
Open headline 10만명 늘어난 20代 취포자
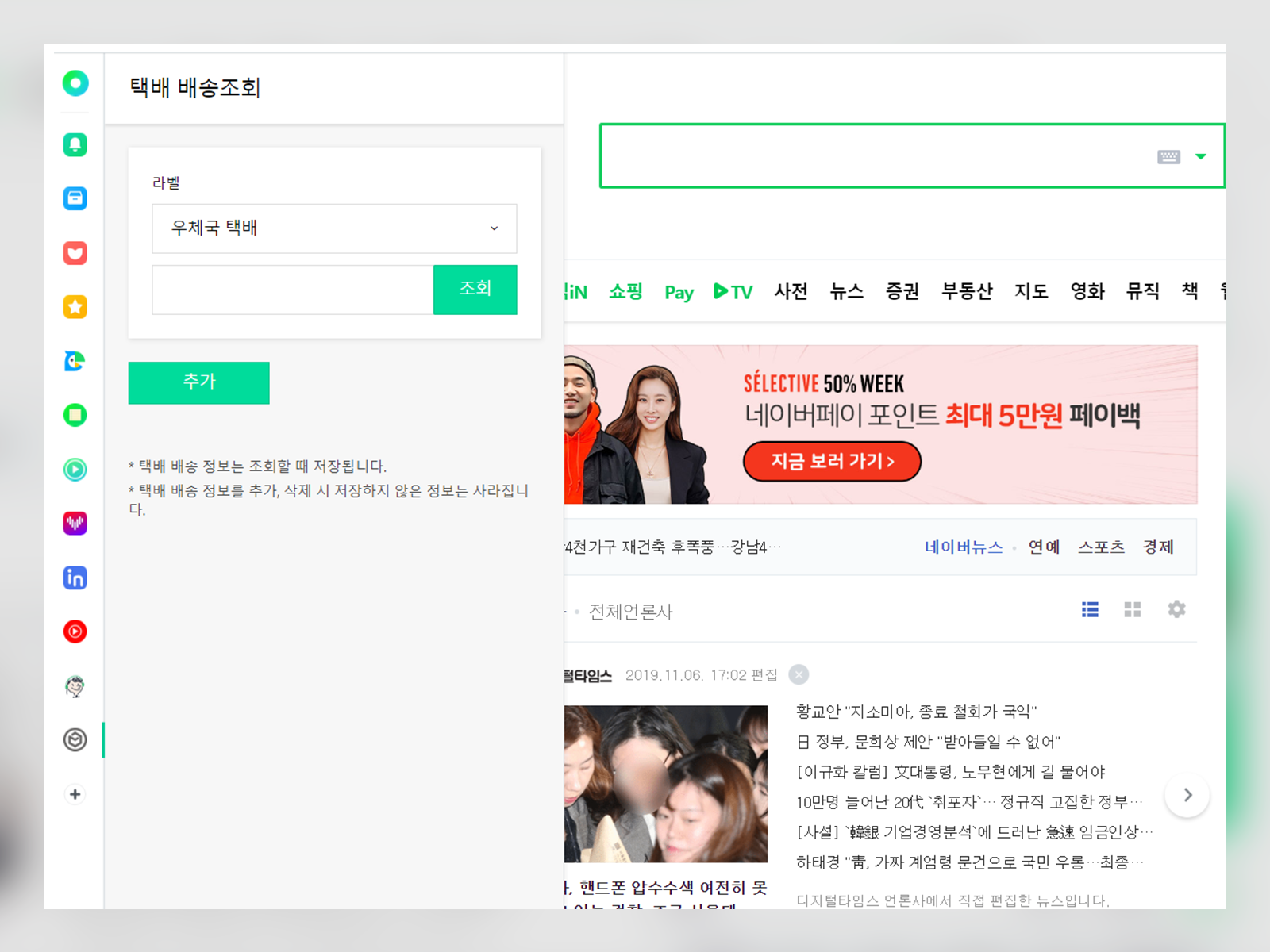pyautogui.click(x=970, y=802)
